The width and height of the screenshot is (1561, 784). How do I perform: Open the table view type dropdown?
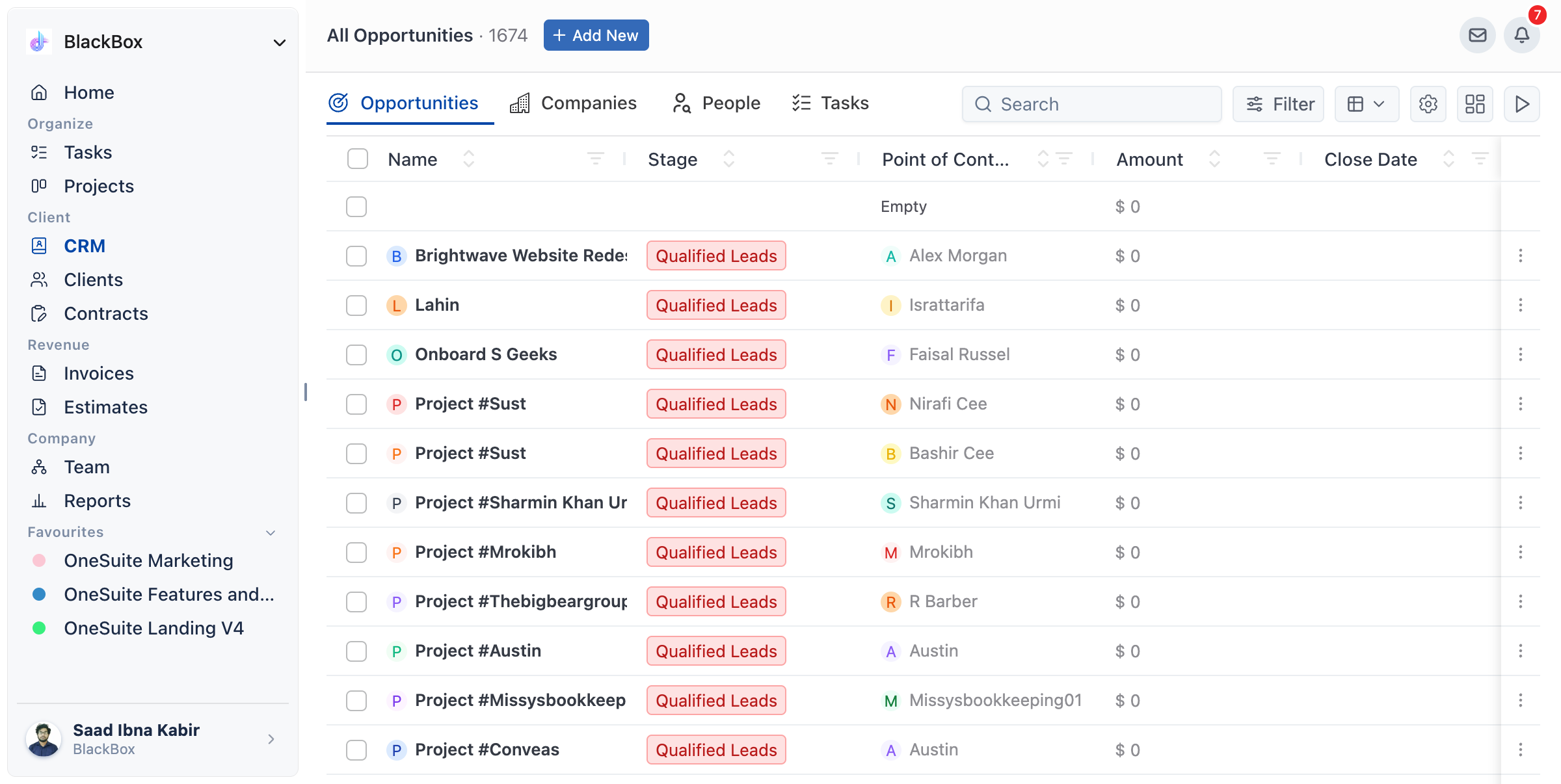pyautogui.click(x=1367, y=104)
